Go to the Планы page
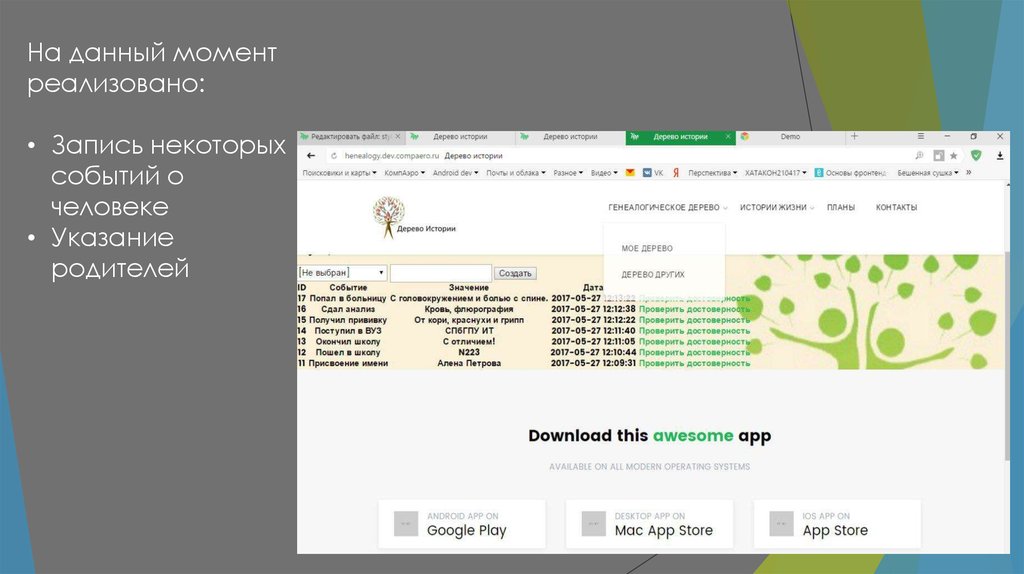This screenshot has height=574, width=1024. point(840,208)
